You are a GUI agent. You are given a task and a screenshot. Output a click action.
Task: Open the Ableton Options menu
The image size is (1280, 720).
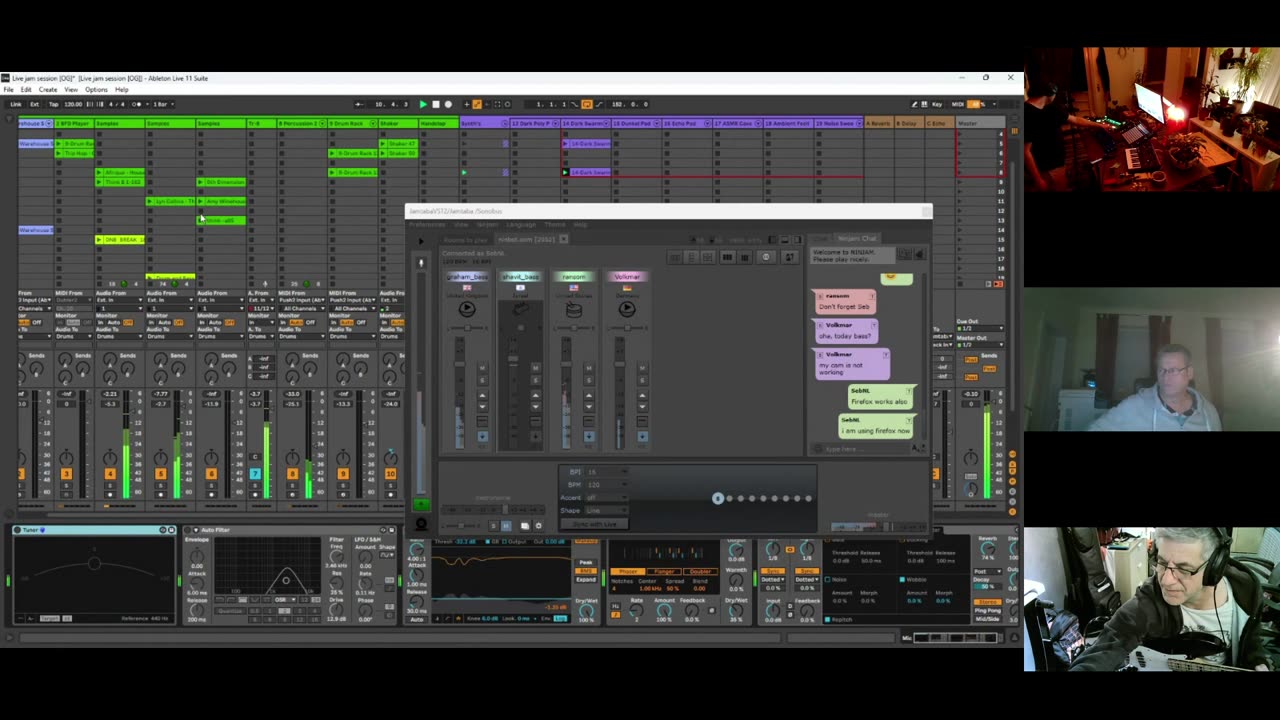coord(96,90)
